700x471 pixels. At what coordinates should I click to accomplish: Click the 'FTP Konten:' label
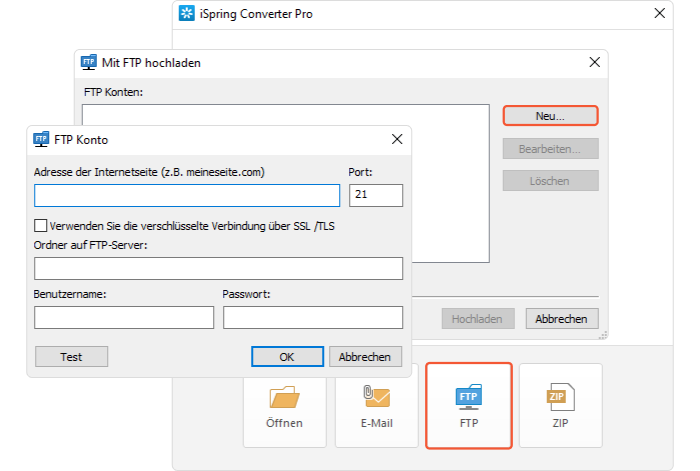coord(113,92)
